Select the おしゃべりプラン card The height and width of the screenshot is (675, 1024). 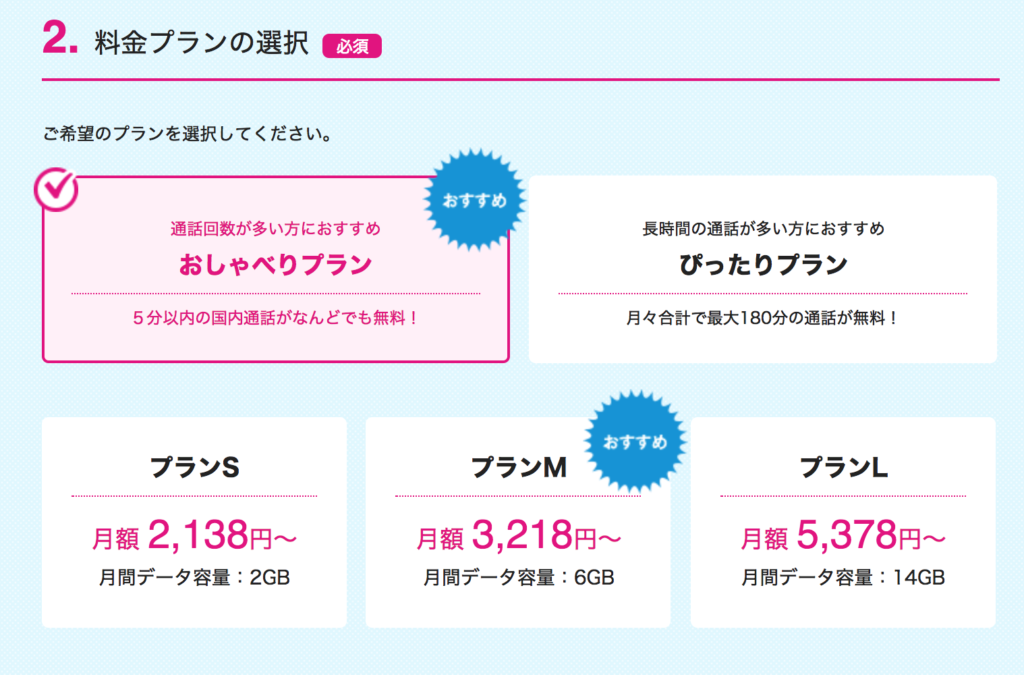point(276,269)
